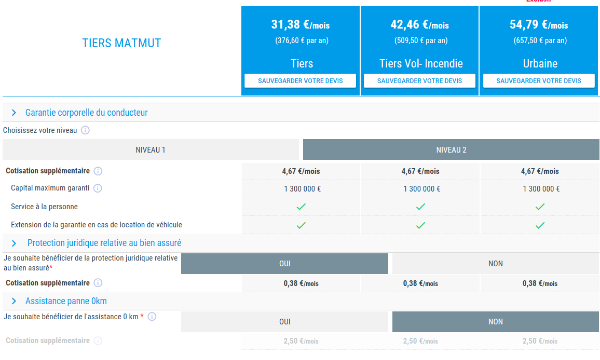
Task: Click Extension de la garantie checkmark under Urbaine
Action: coord(540,225)
